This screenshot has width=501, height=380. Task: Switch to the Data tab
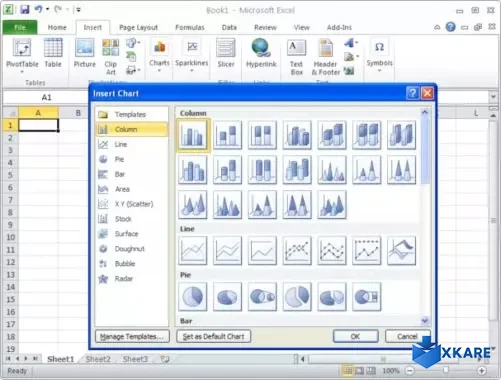(x=229, y=28)
